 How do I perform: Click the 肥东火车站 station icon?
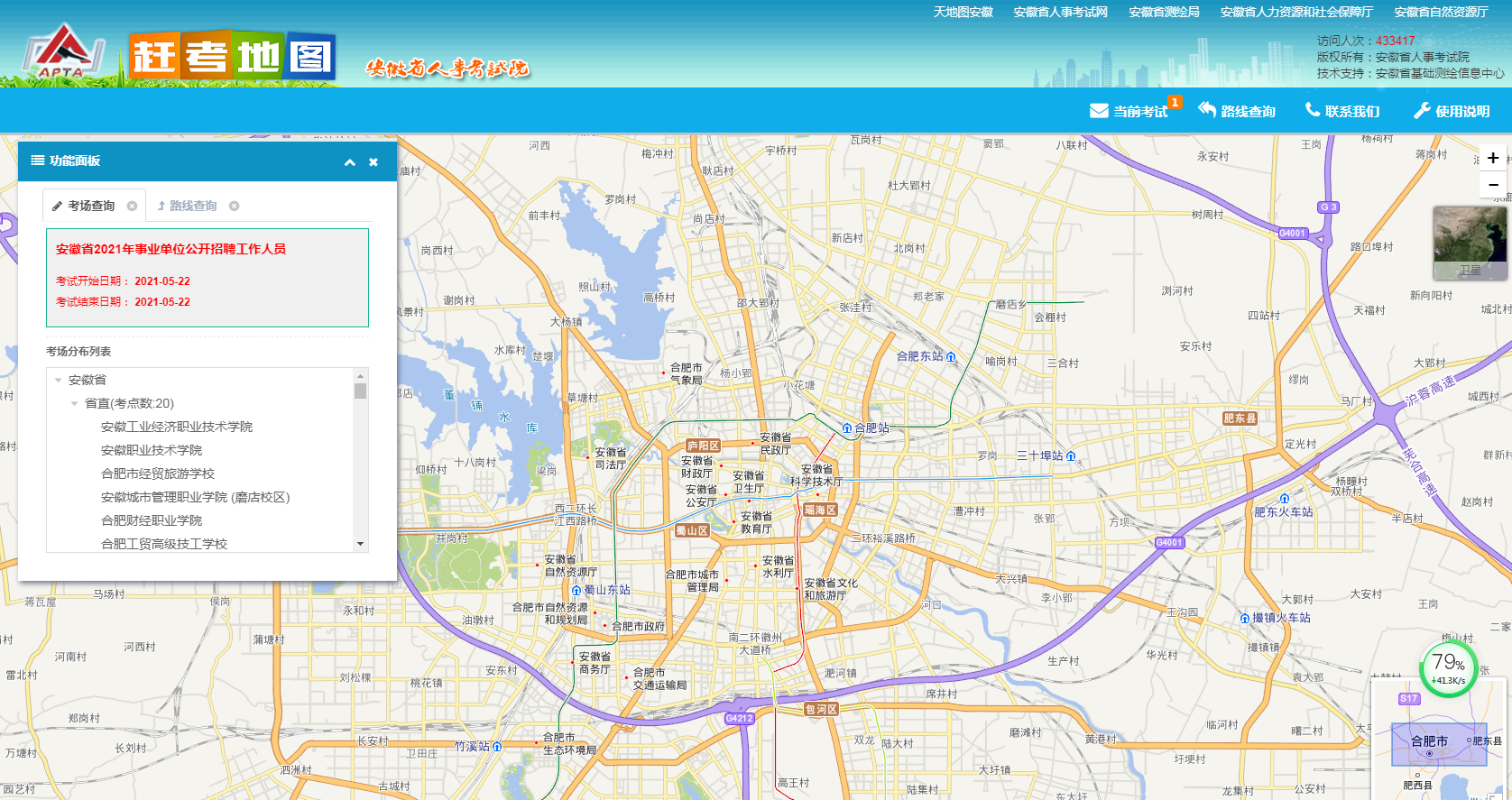(x=1285, y=499)
